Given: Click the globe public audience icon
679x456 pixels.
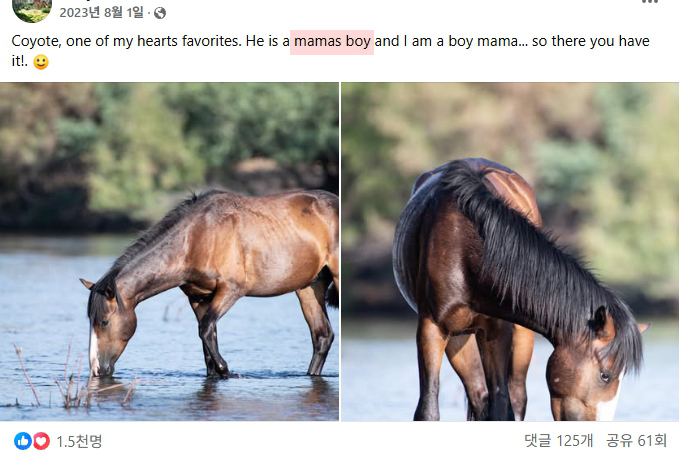Looking at the screenshot, I should pyautogui.click(x=160, y=13).
